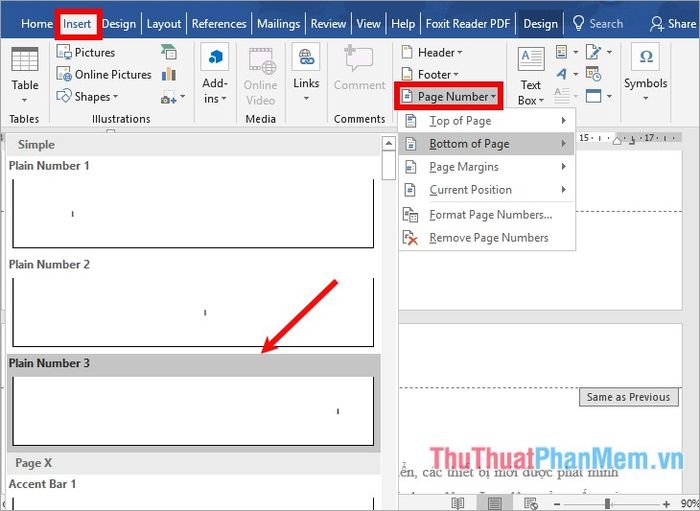Expand the Header dropdown arrow
Screen dimensions: 700x511
click(460, 53)
